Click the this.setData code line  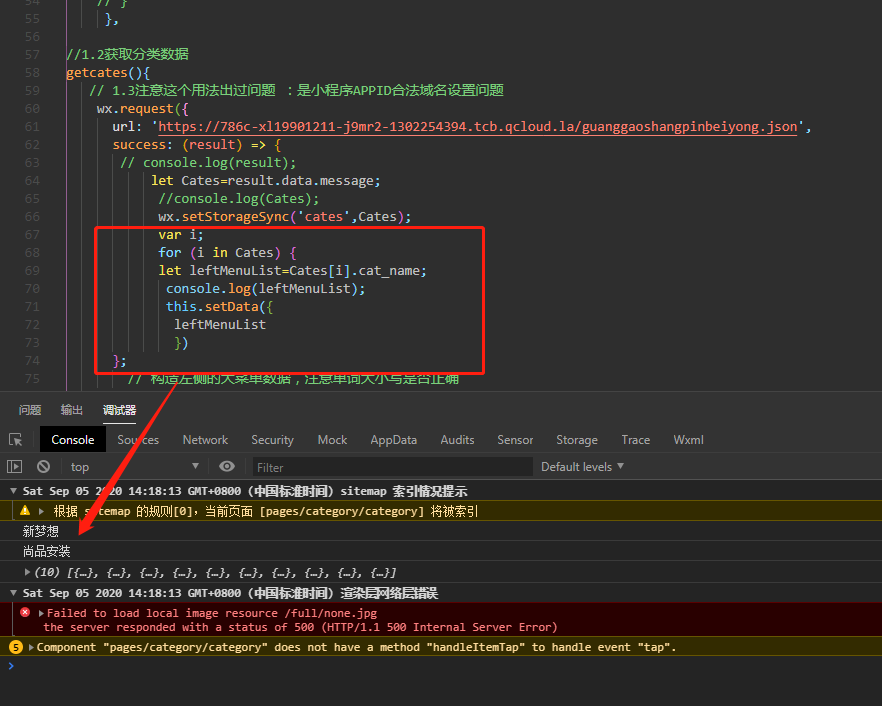point(219,307)
